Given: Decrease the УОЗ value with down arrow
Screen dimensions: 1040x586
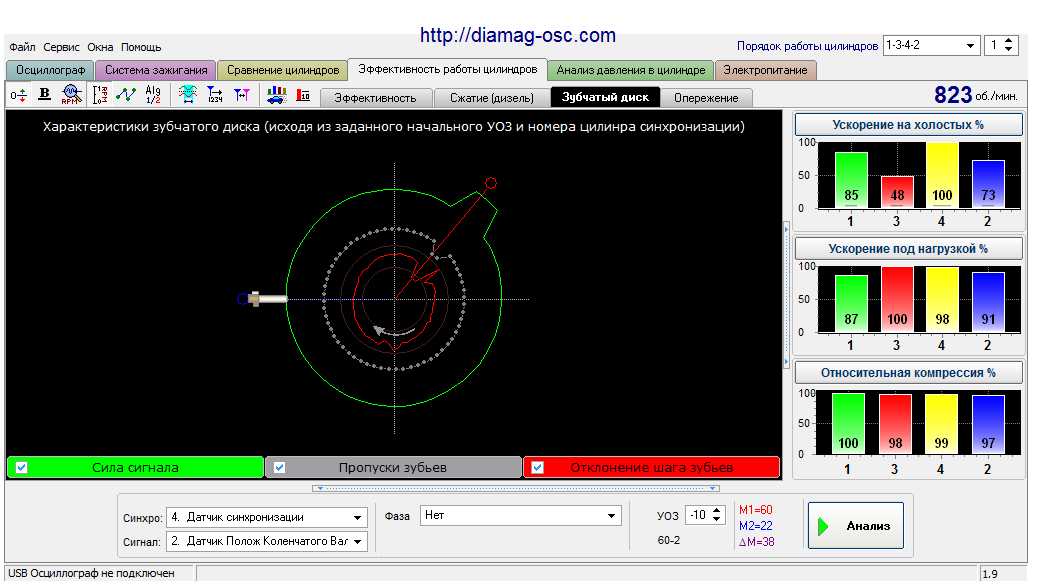Looking at the screenshot, I should point(716,519).
